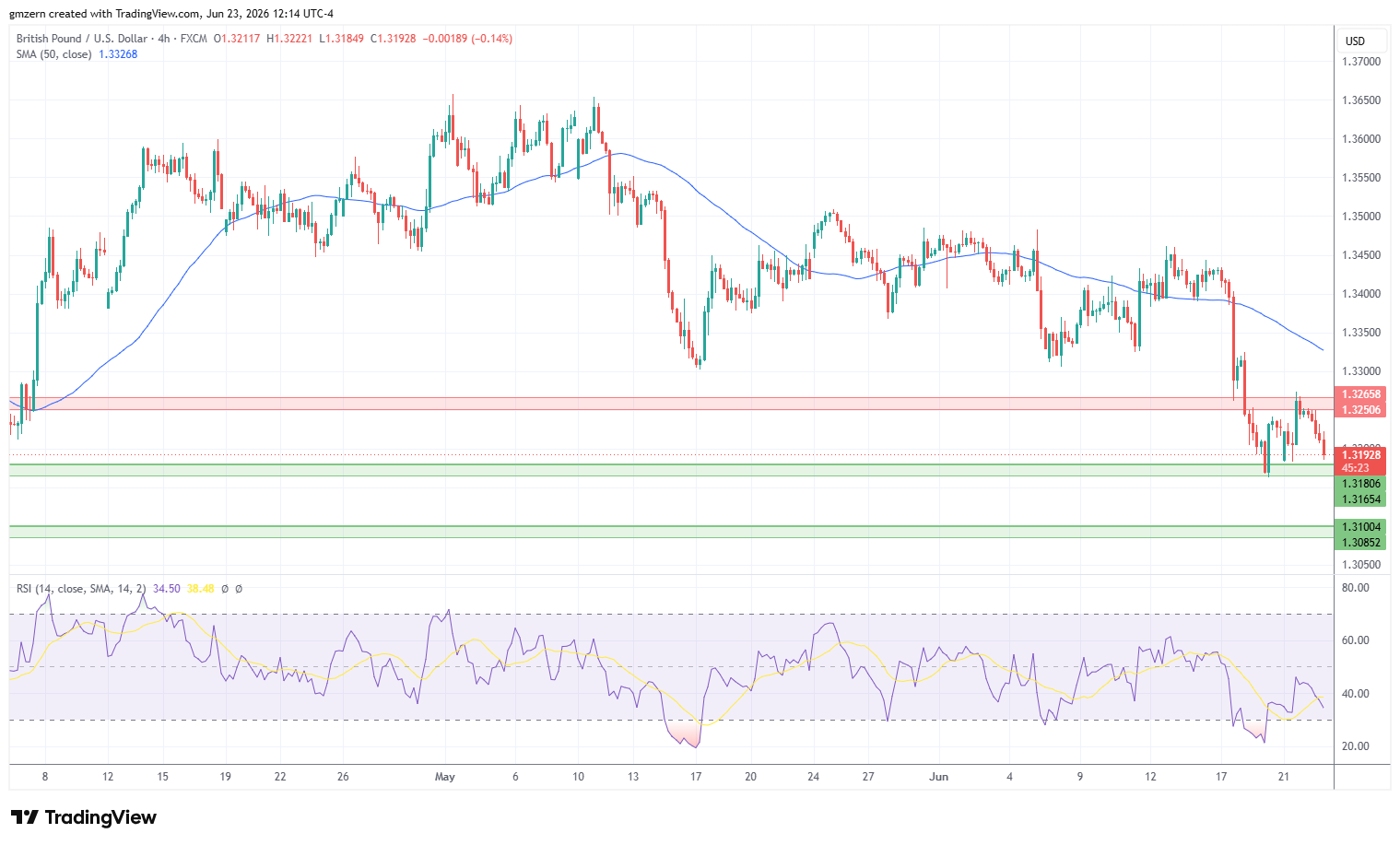Select the British Pound / U.S. Dollar title
The width and height of the screenshot is (1400, 845).
click(x=81, y=39)
